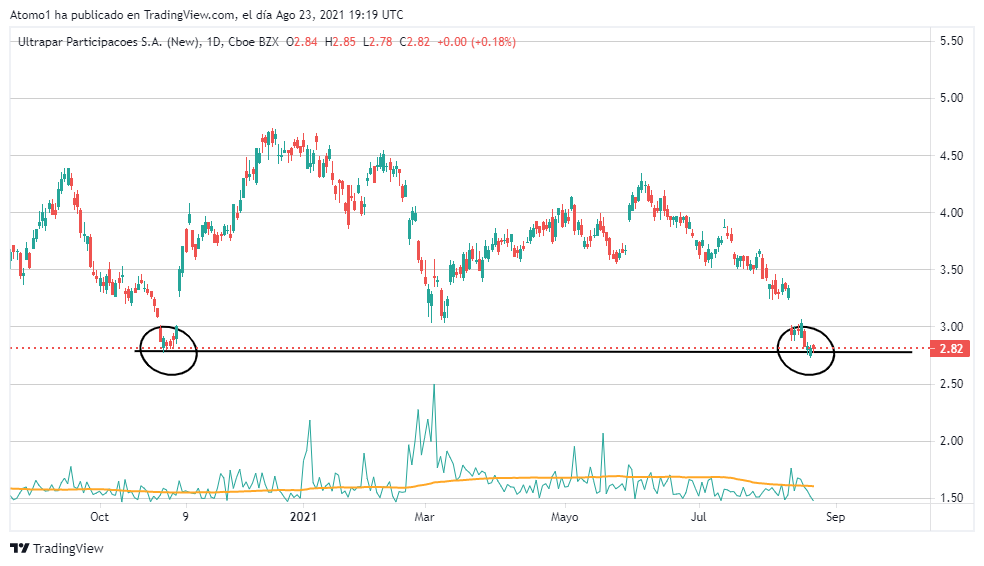
Task: Click the 4.50 price axis label
Action: [951, 156]
